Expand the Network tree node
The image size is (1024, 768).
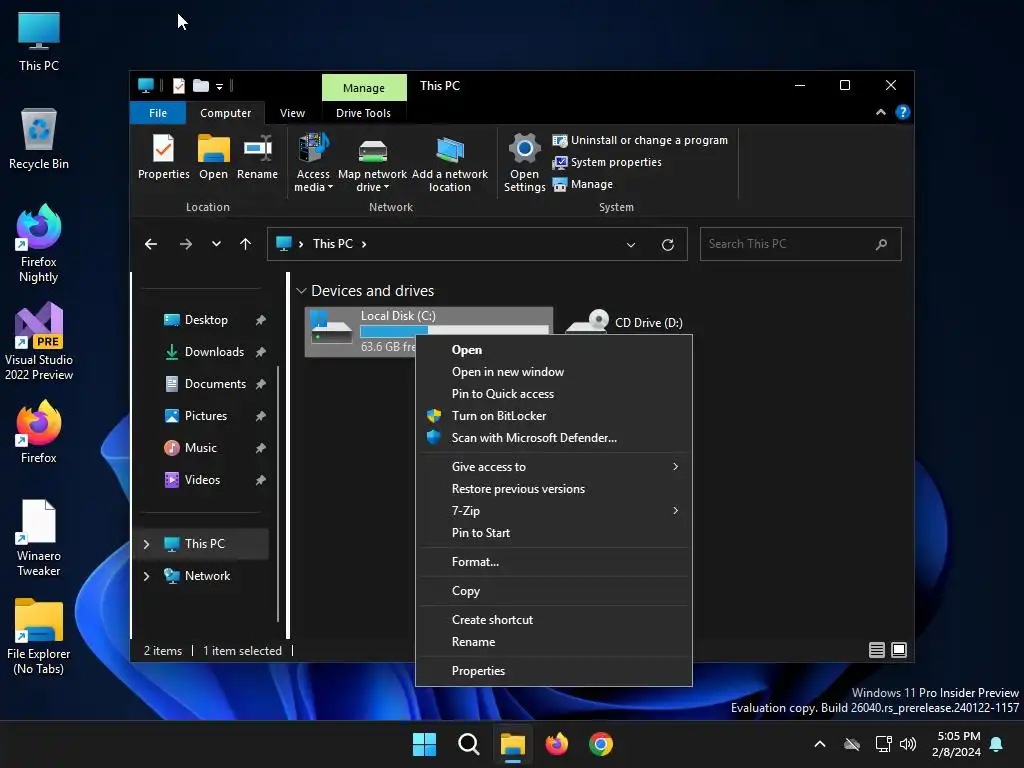(x=146, y=576)
